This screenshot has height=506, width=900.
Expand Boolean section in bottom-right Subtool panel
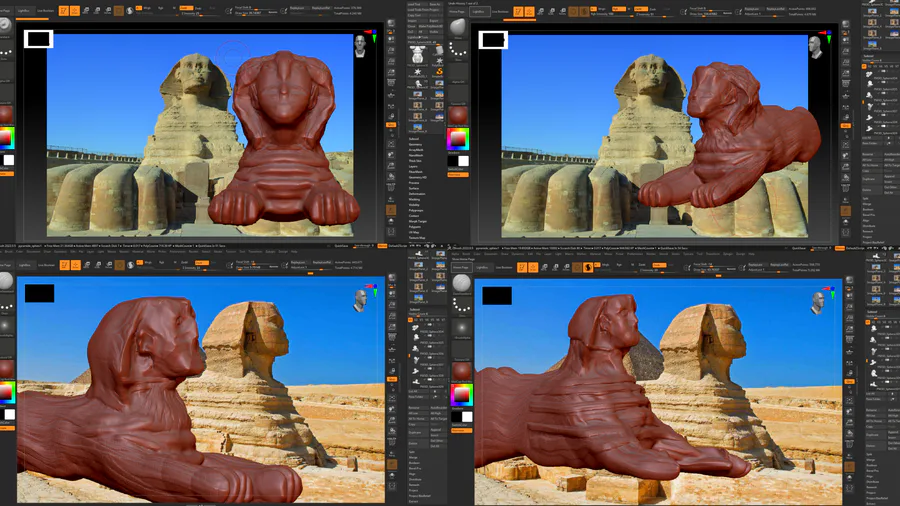click(x=871, y=465)
